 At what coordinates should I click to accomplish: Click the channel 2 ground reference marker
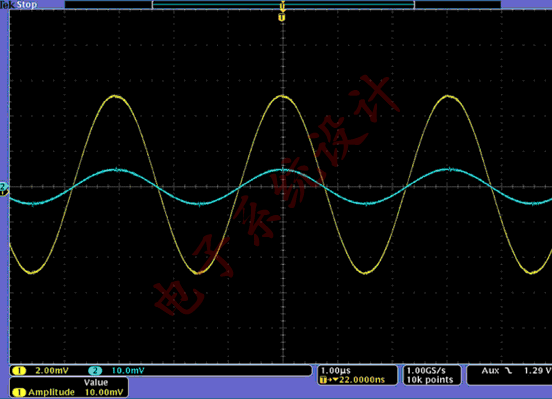click(x=3, y=186)
